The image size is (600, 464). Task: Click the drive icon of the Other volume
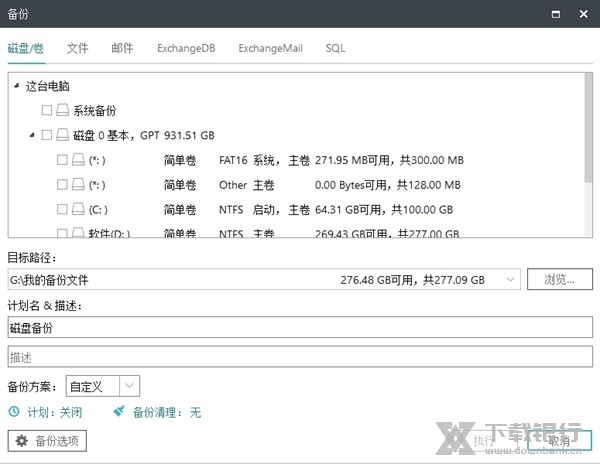[x=78, y=185]
